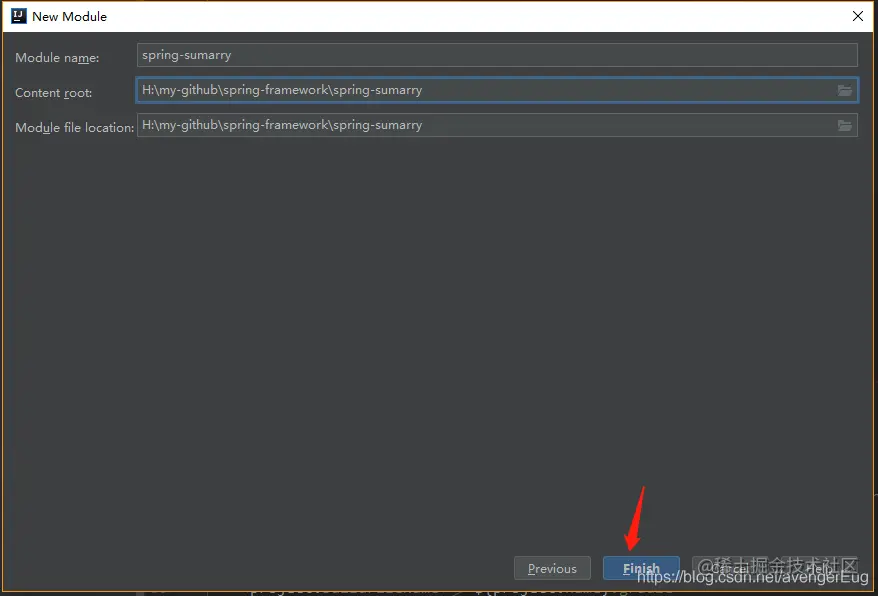Browse folder for Module file location
Viewport: 878px width, 596px height.
tap(844, 125)
